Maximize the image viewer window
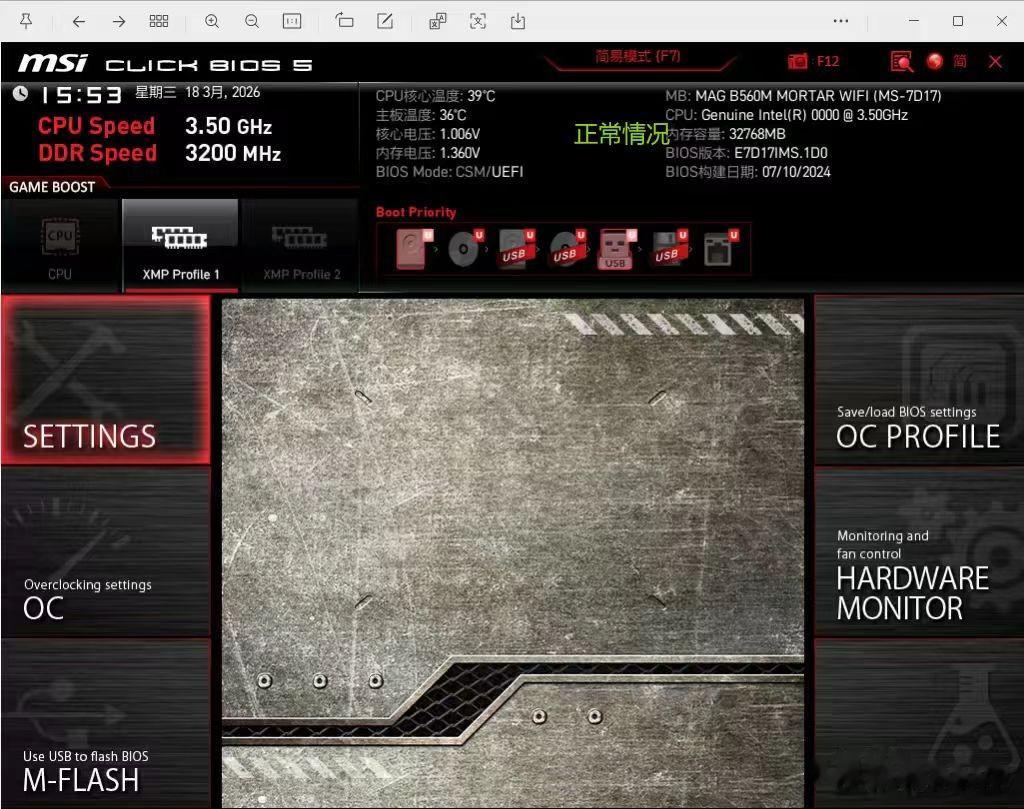Screen dimensions: 1024x809 coord(957,21)
